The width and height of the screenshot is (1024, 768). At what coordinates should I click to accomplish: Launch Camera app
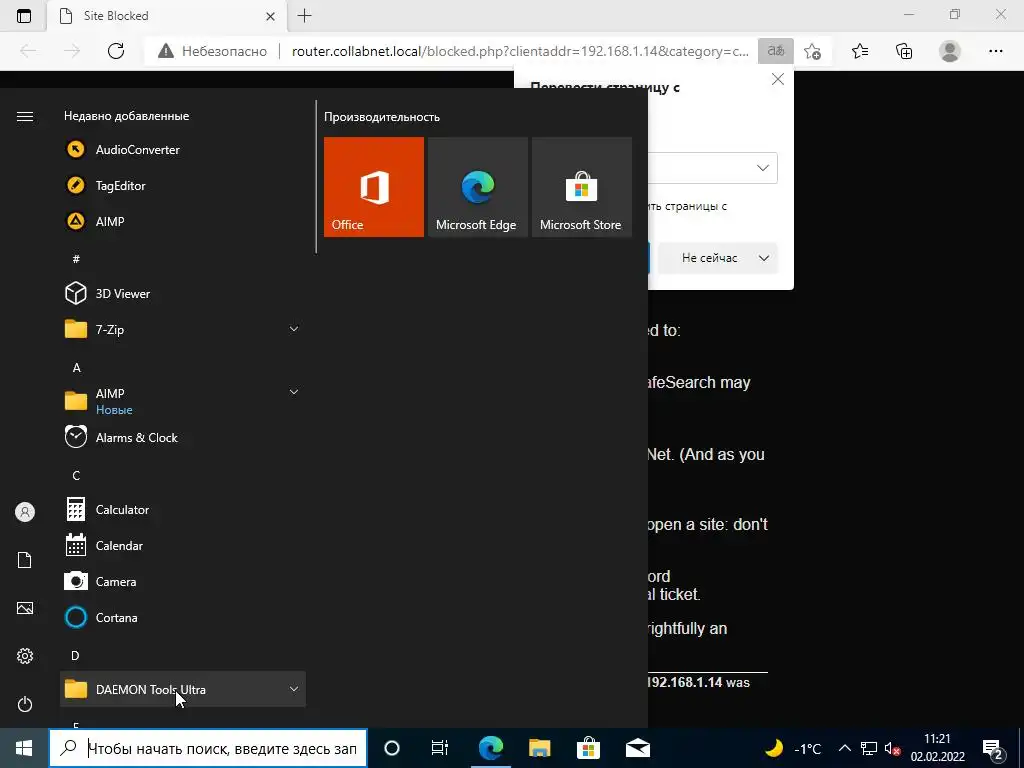[183, 581]
